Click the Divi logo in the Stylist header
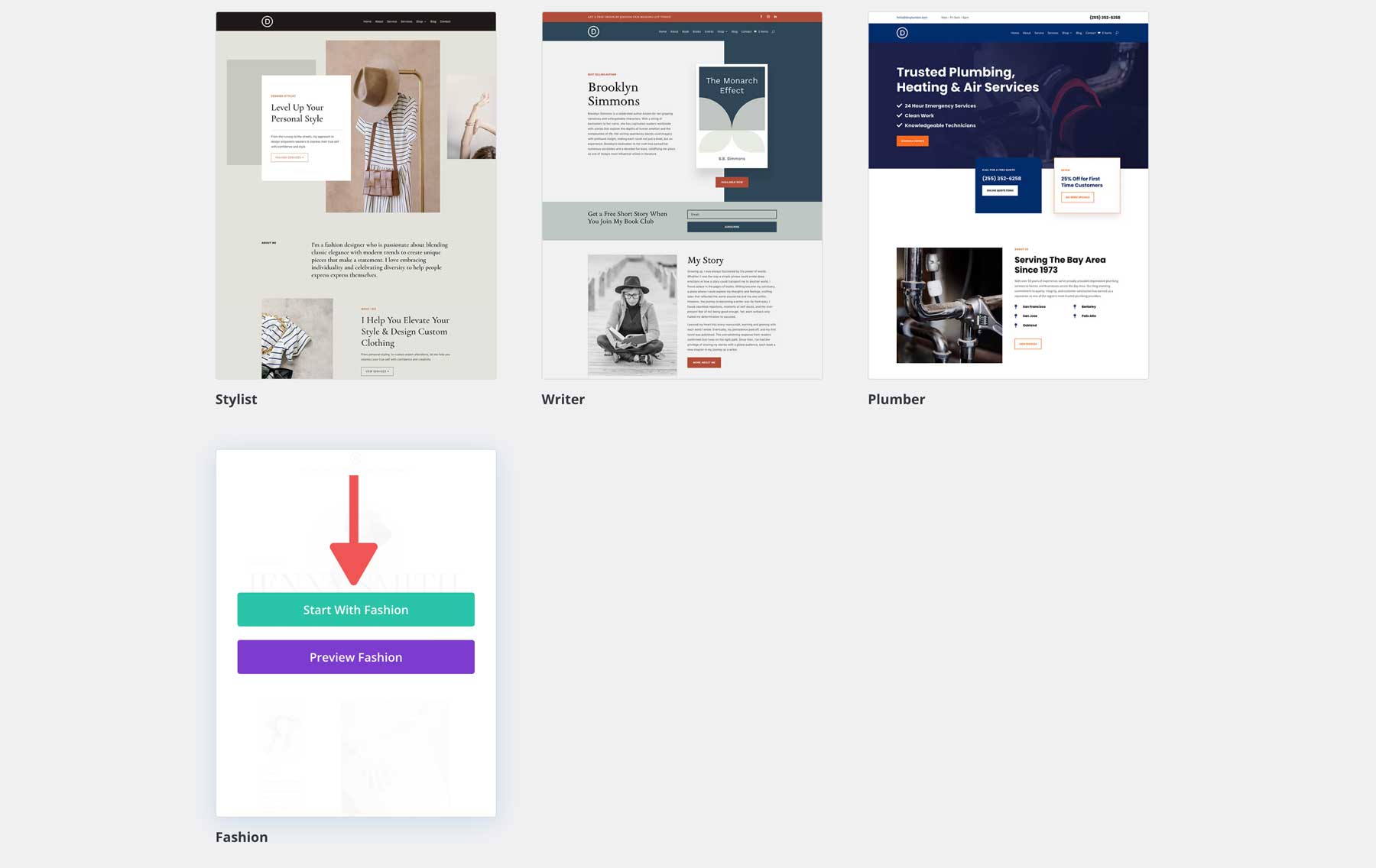The image size is (1376, 868). (x=266, y=21)
